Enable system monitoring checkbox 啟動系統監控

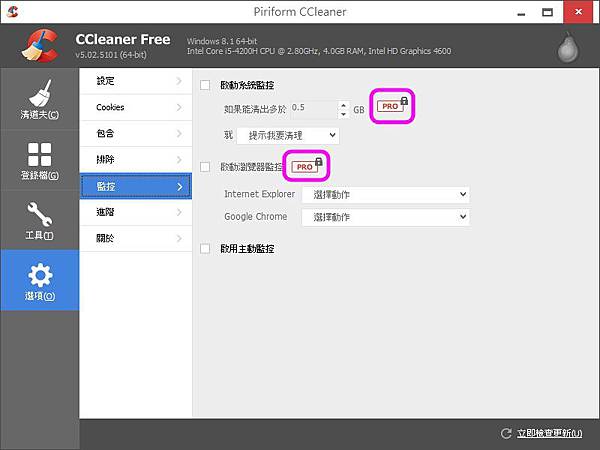205,85
